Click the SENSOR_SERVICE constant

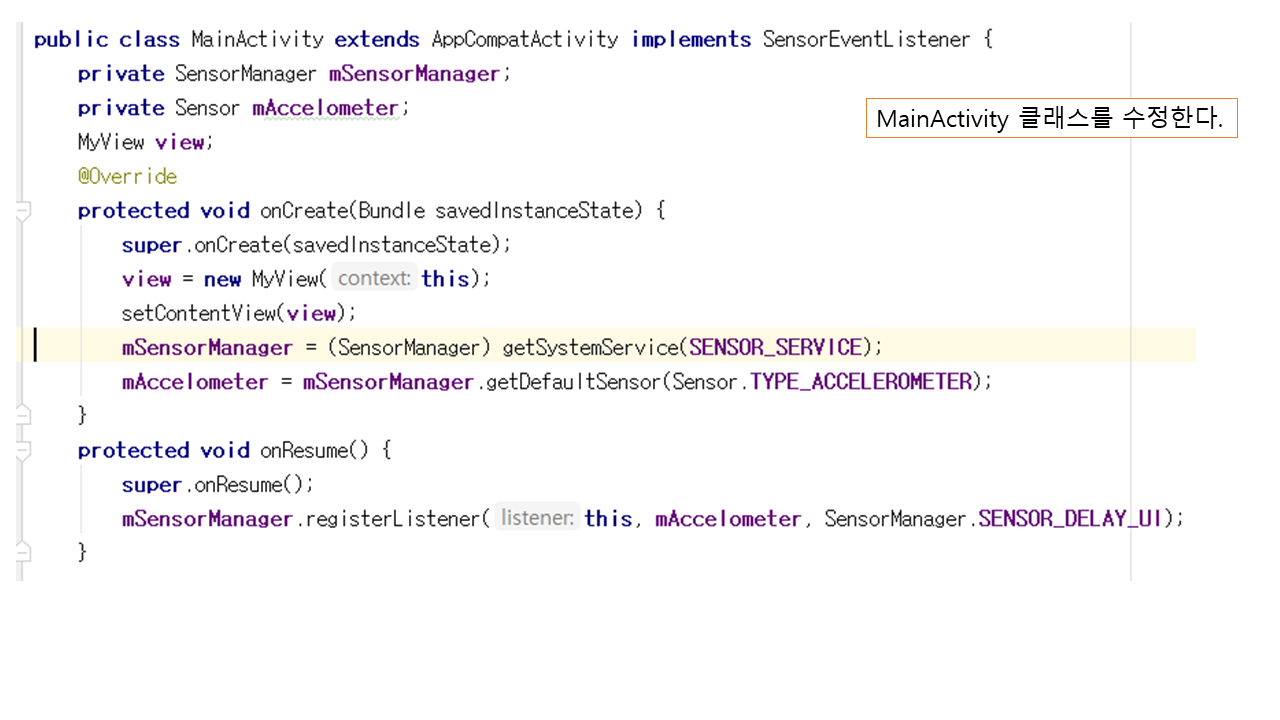coord(775,347)
